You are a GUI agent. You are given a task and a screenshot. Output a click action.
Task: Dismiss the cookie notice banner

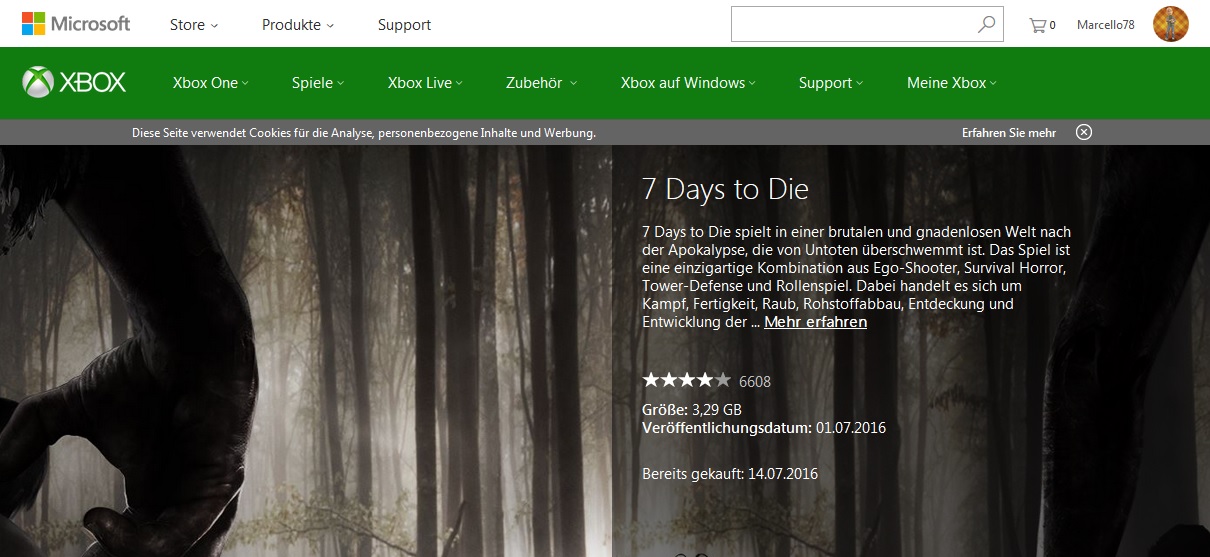(1084, 132)
